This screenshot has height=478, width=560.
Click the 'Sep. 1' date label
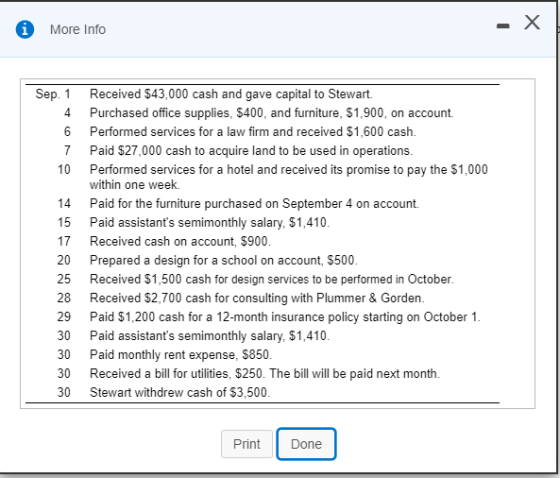53,94
